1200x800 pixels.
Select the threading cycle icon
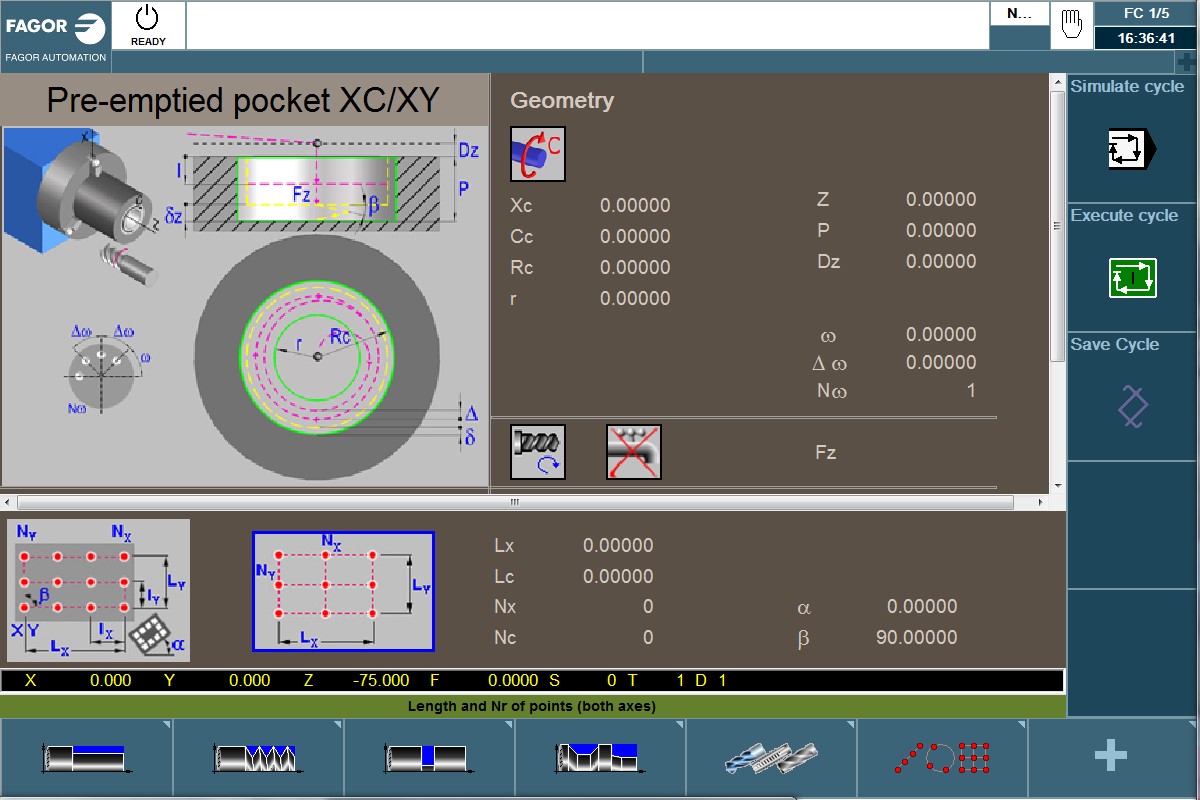click(257, 757)
